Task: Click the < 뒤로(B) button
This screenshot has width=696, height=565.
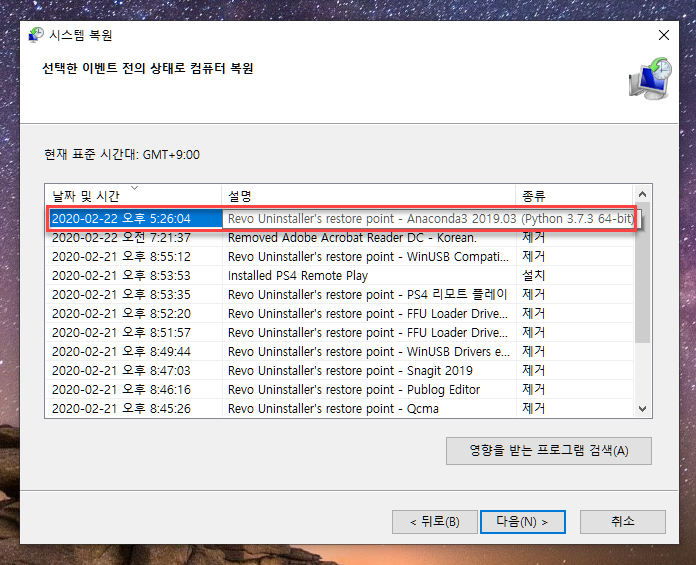Action: point(435,522)
